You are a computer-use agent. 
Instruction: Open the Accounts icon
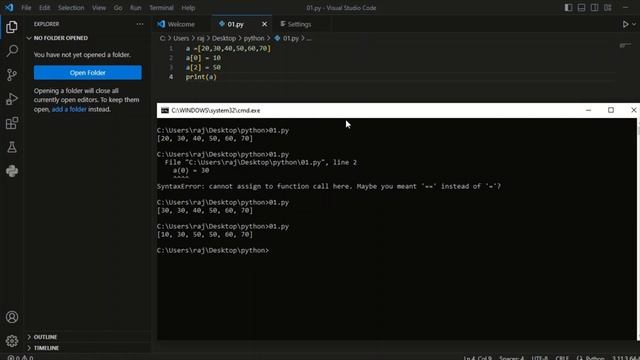click(12, 317)
